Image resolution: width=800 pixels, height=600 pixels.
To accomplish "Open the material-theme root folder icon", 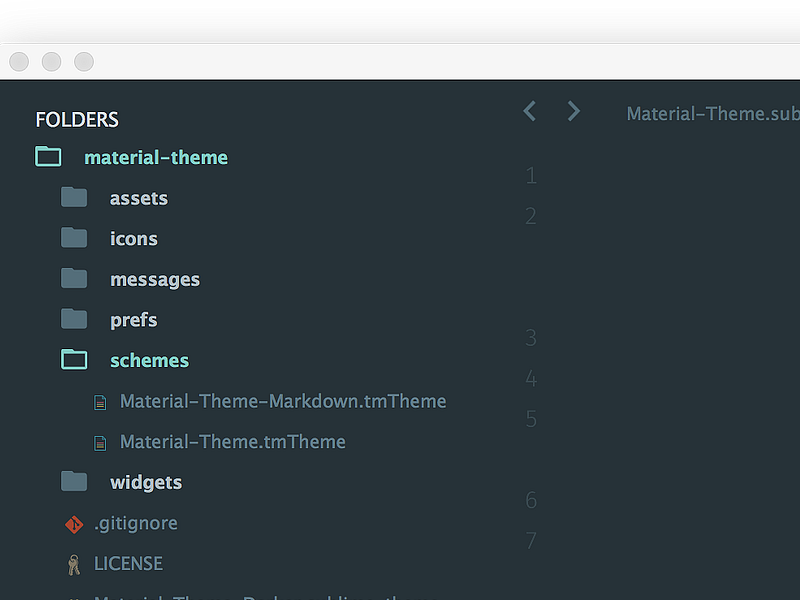I will pos(48,156).
